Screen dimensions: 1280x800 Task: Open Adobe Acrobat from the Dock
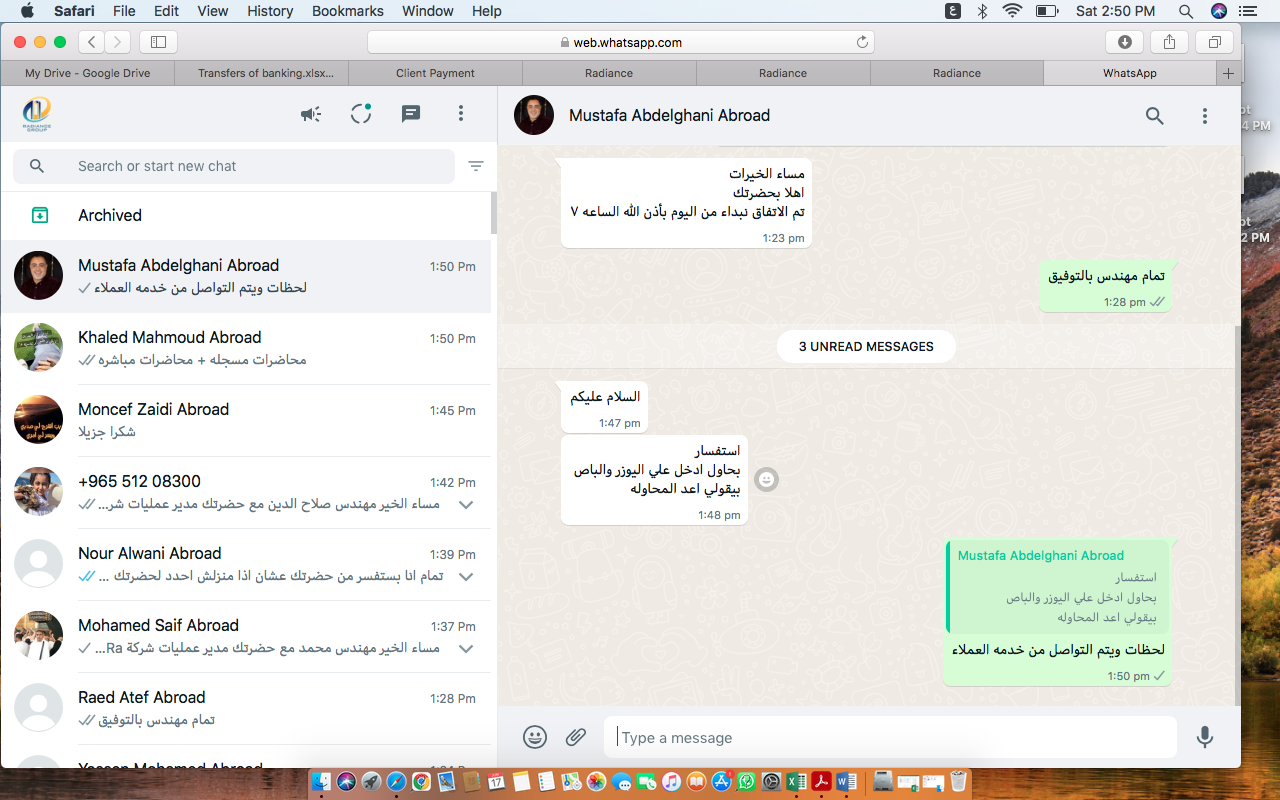(x=821, y=782)
